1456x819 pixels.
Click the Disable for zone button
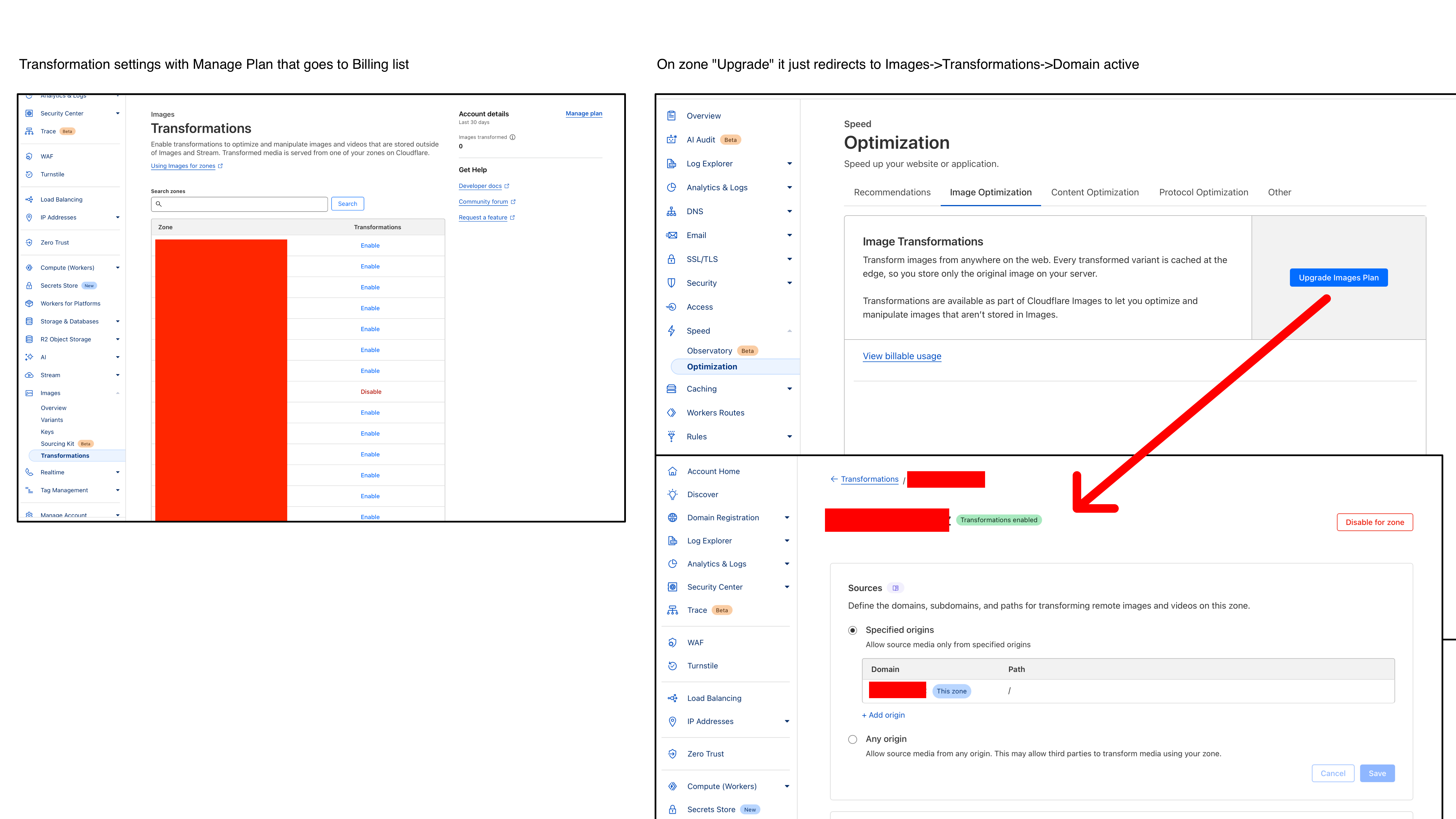pyautogui.click(x=1375, y=522)
